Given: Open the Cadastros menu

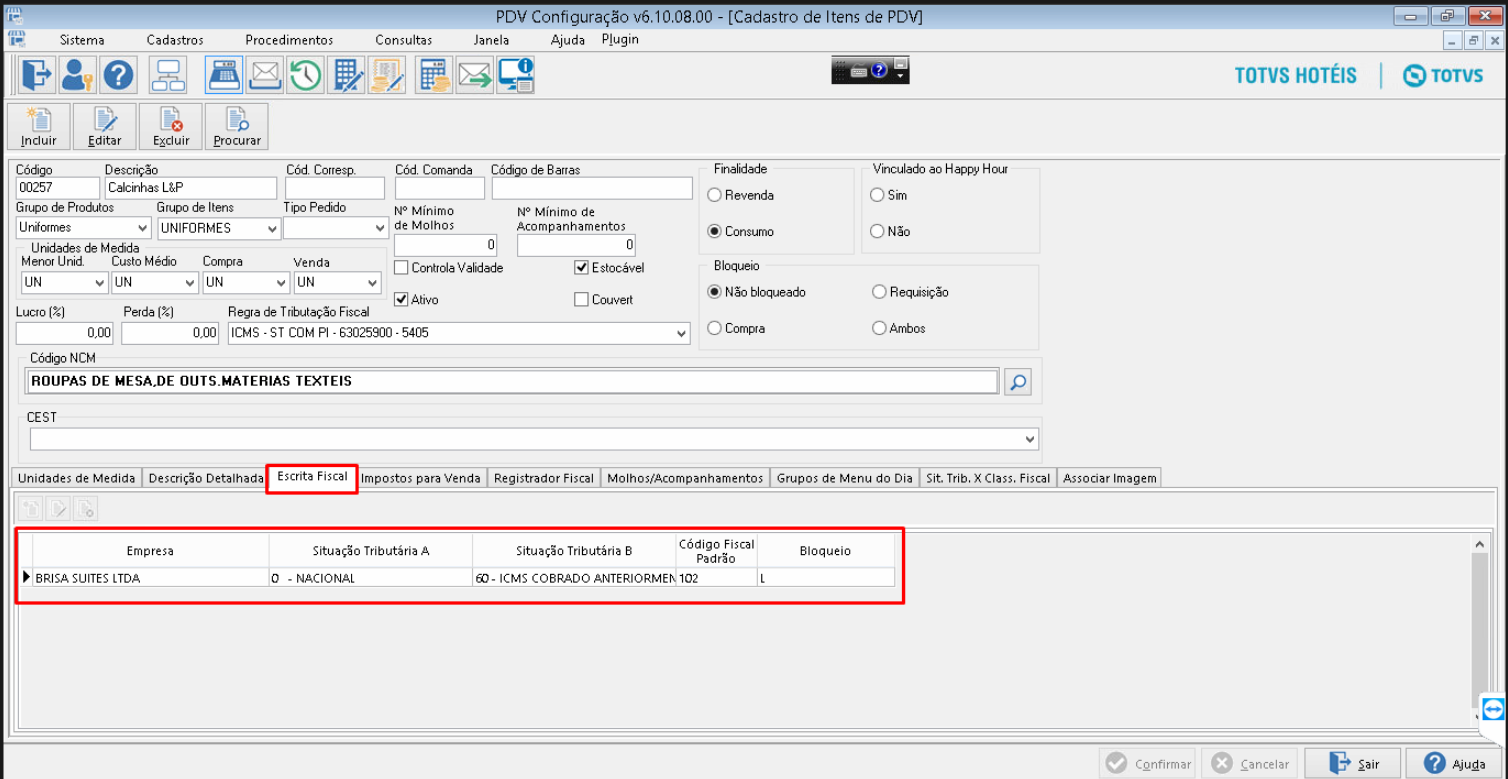Looking at the screenshot, I should pyautogui.click(x=175, y=40).
